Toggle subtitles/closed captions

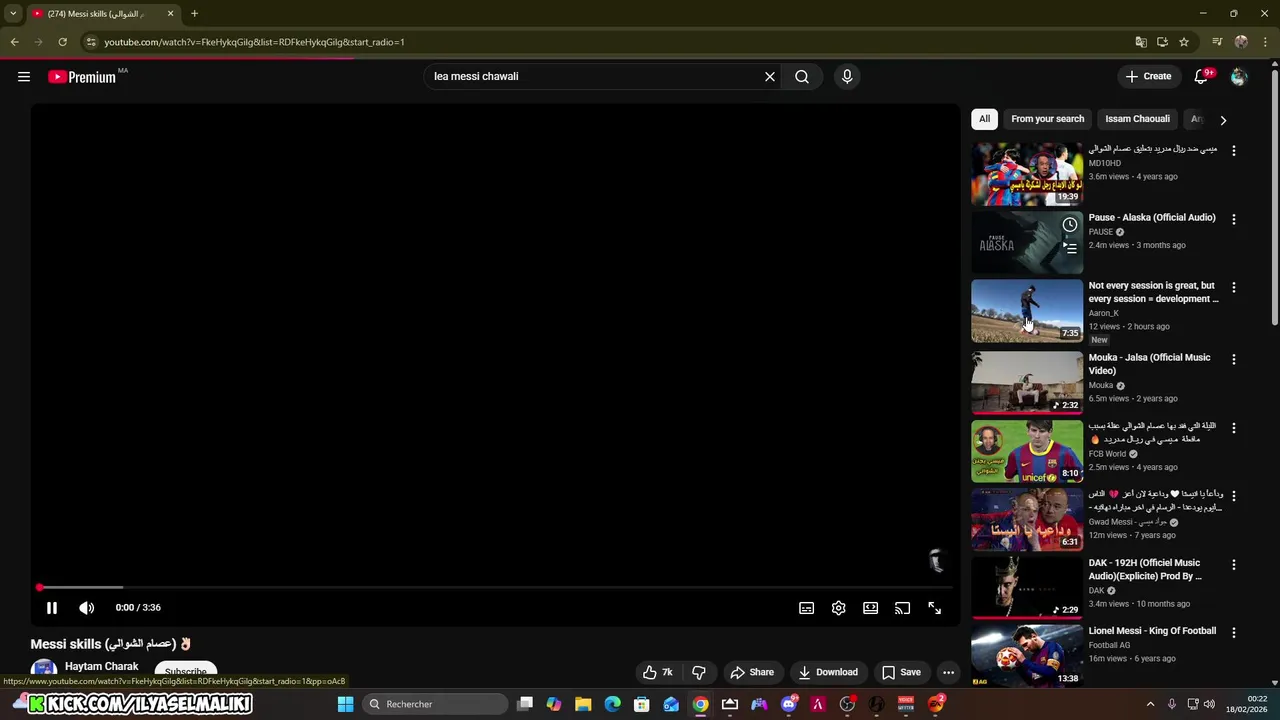click(x=807, y=608)
